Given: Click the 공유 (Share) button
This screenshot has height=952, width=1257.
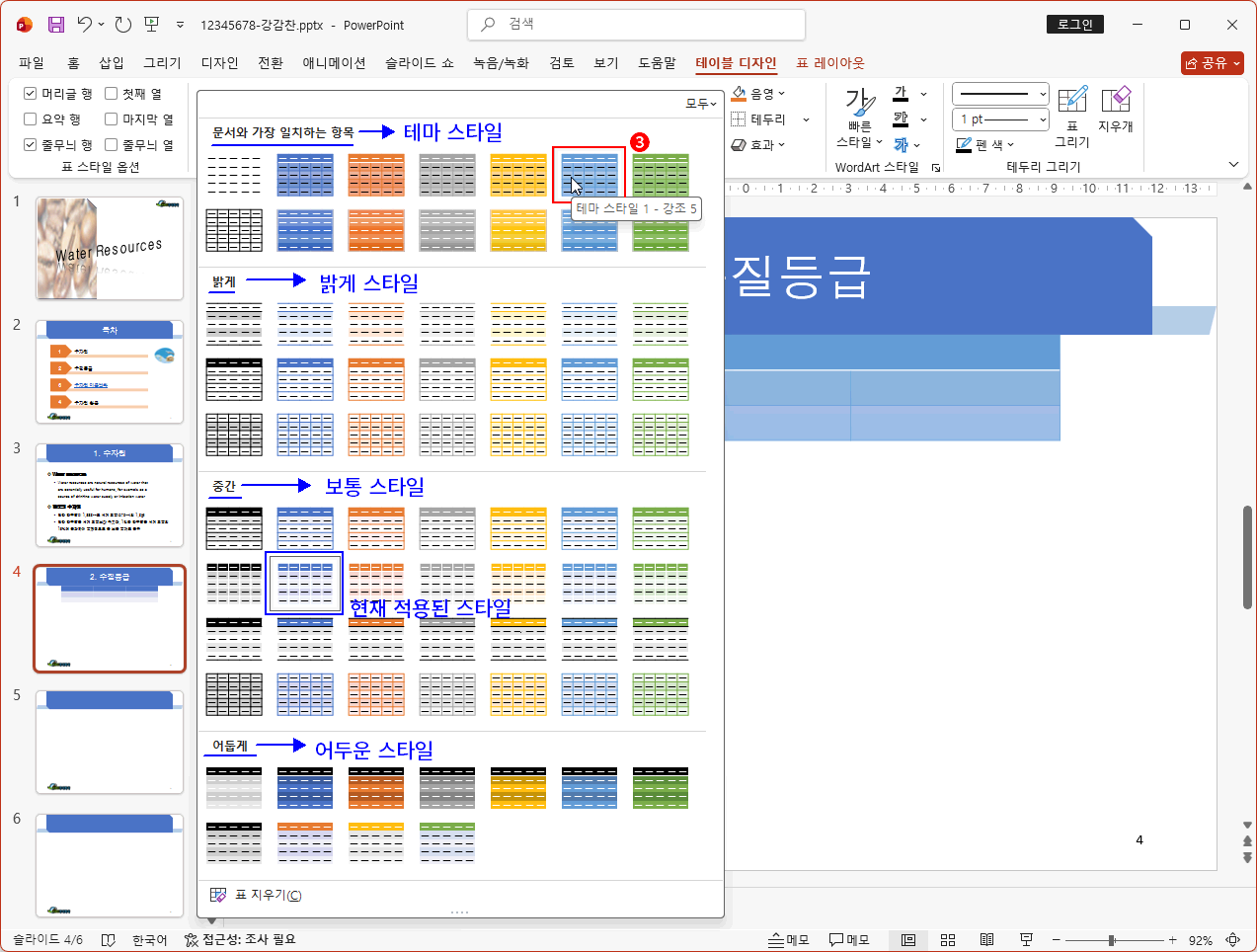Looking at the screenshot, I should click(1212, 63).
